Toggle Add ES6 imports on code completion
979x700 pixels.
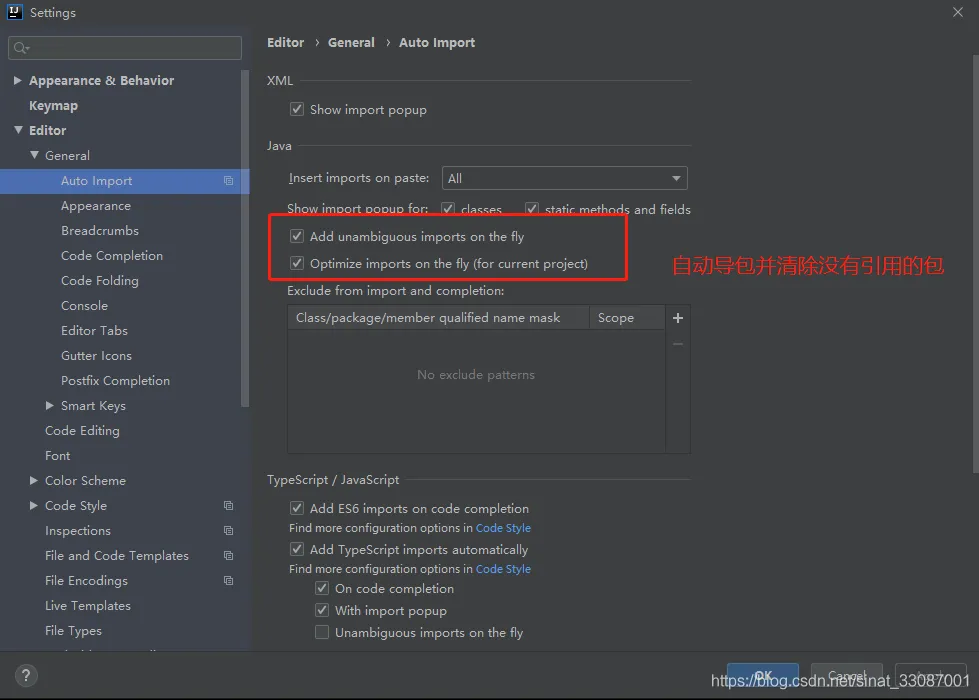(297, 508)
